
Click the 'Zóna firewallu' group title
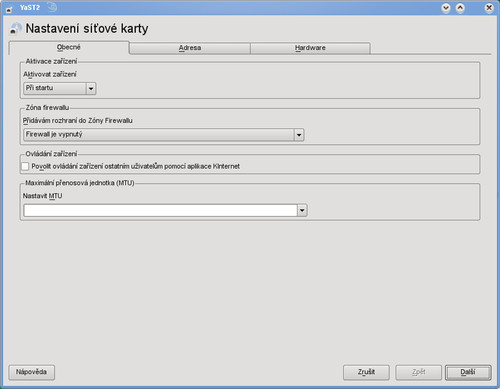tap(47, 108)
